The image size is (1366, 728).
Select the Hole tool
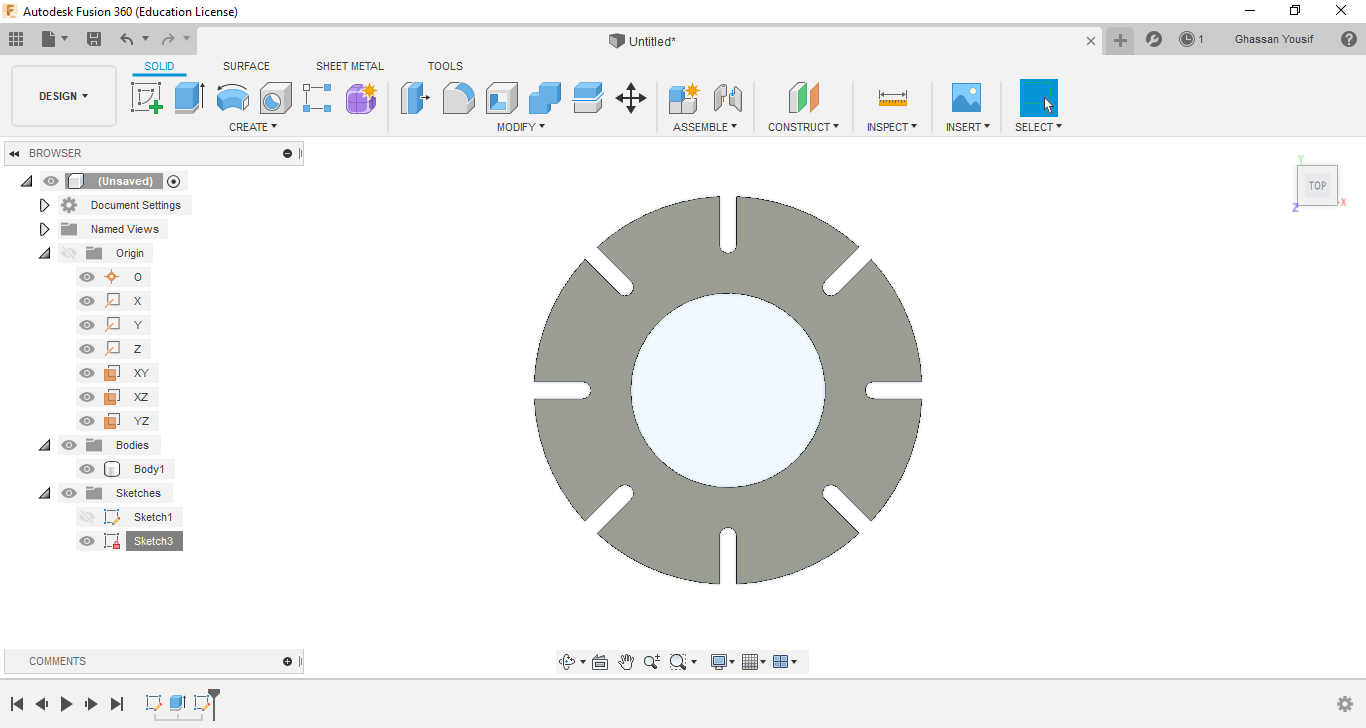point(275,98)
